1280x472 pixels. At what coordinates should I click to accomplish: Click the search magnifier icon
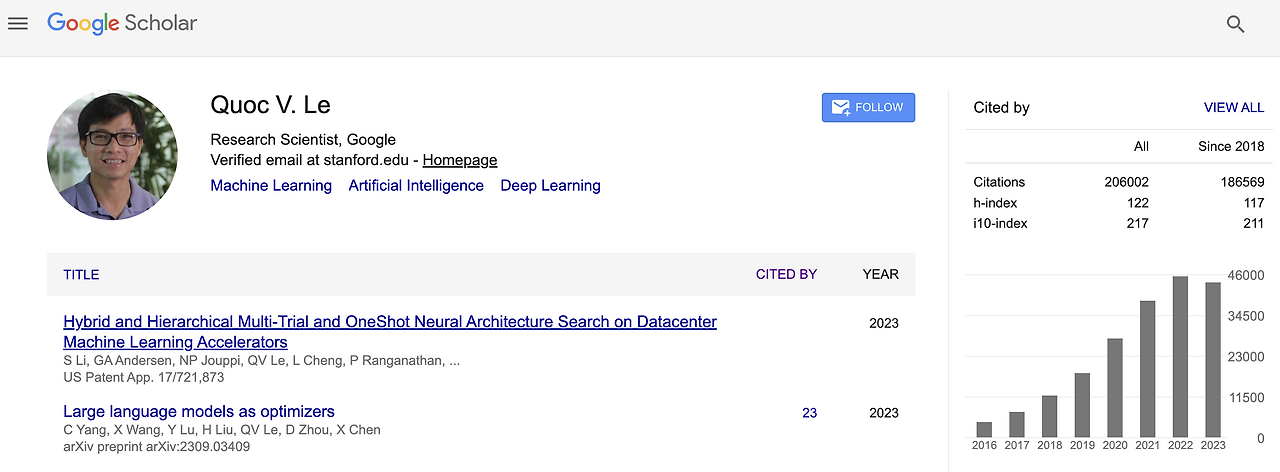(x=1235, y=24)
